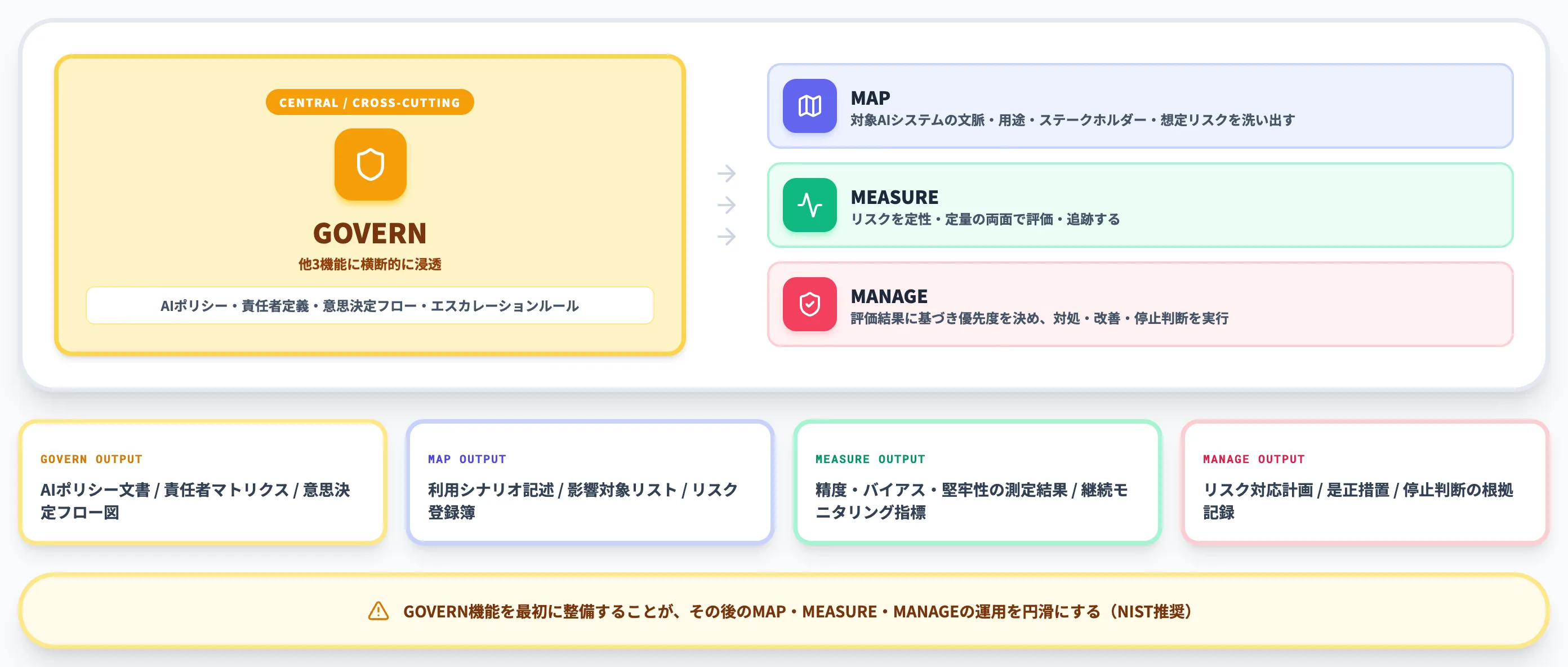
Task: Click the purple MAP icon
Action: pos(809,106)
